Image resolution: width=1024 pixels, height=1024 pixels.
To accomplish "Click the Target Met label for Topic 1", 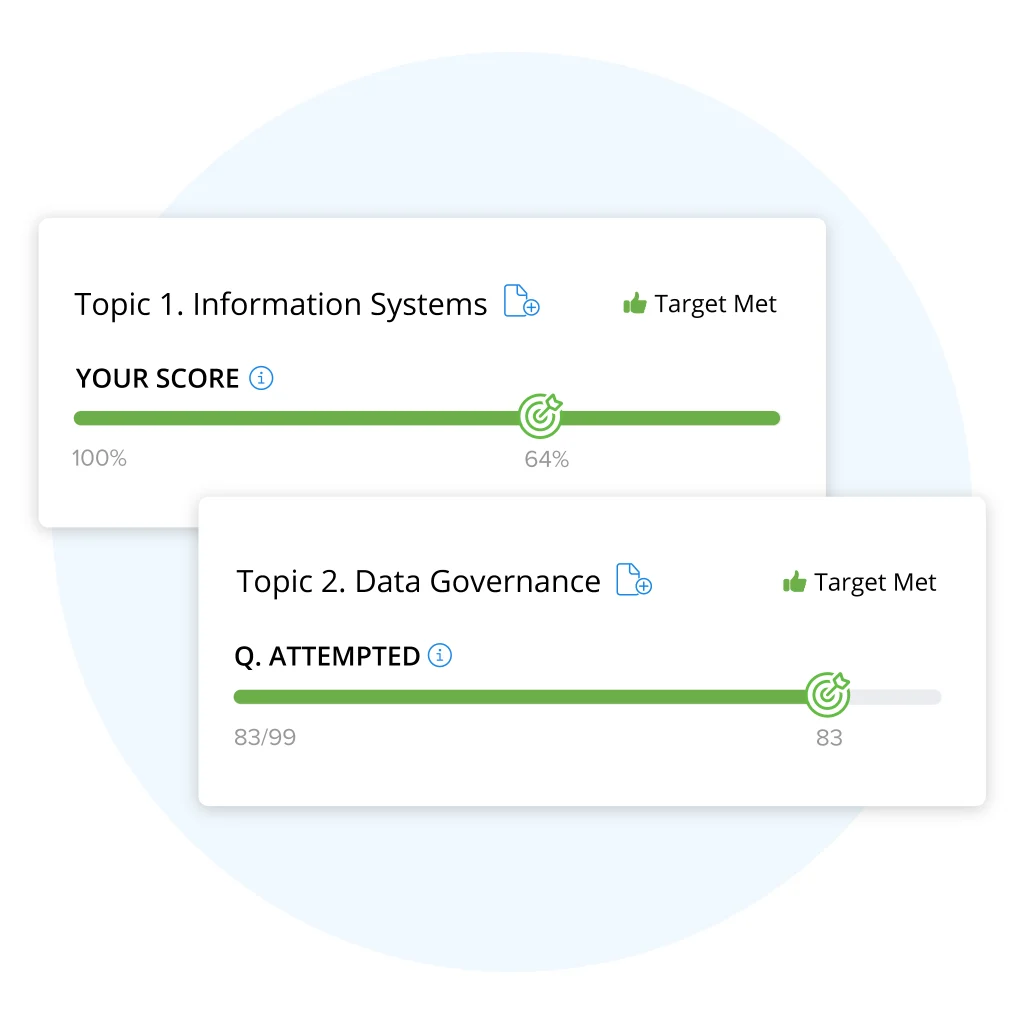I will (x=716, y=303).
